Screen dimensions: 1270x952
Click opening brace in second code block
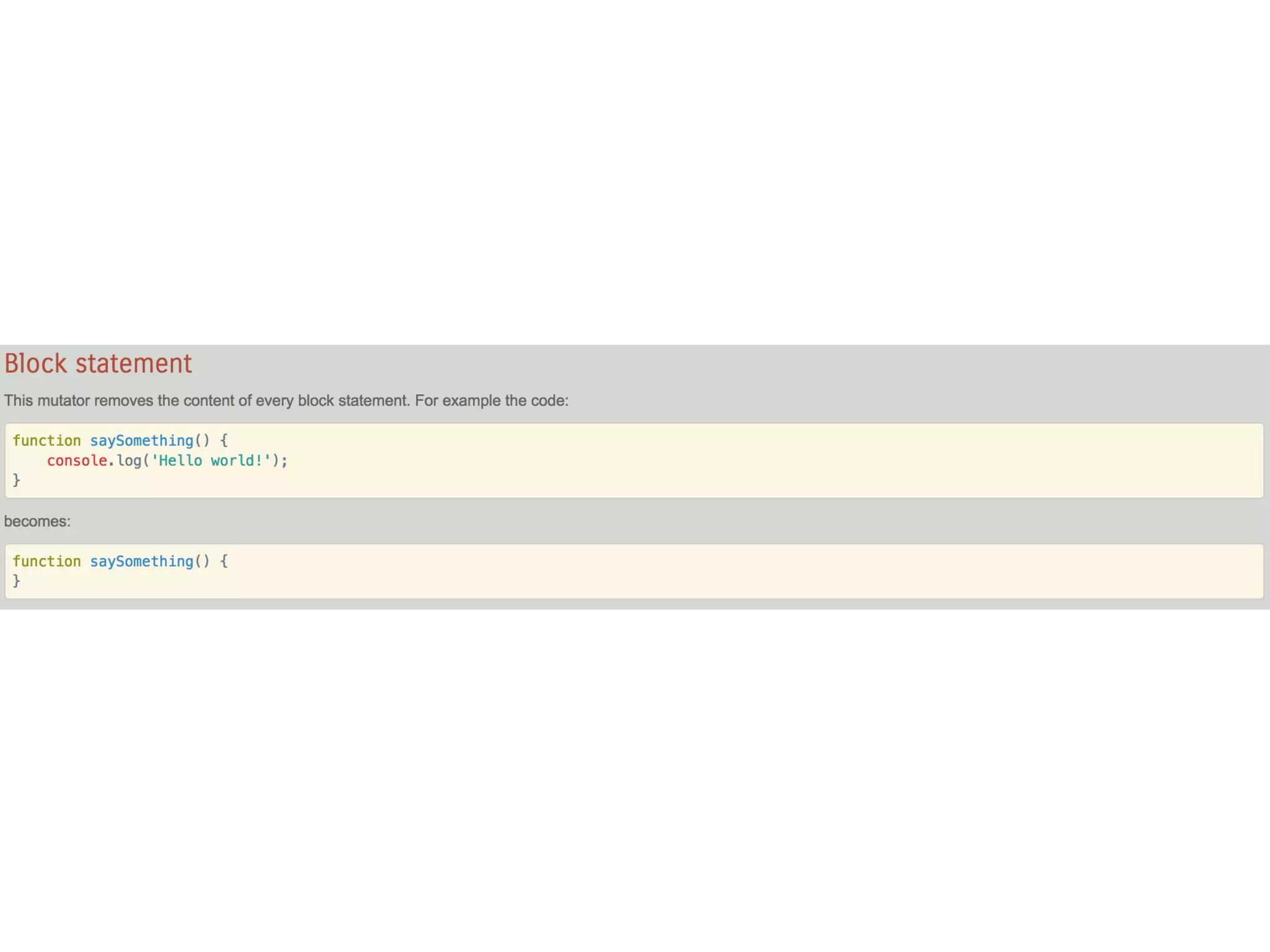point(224,562)
